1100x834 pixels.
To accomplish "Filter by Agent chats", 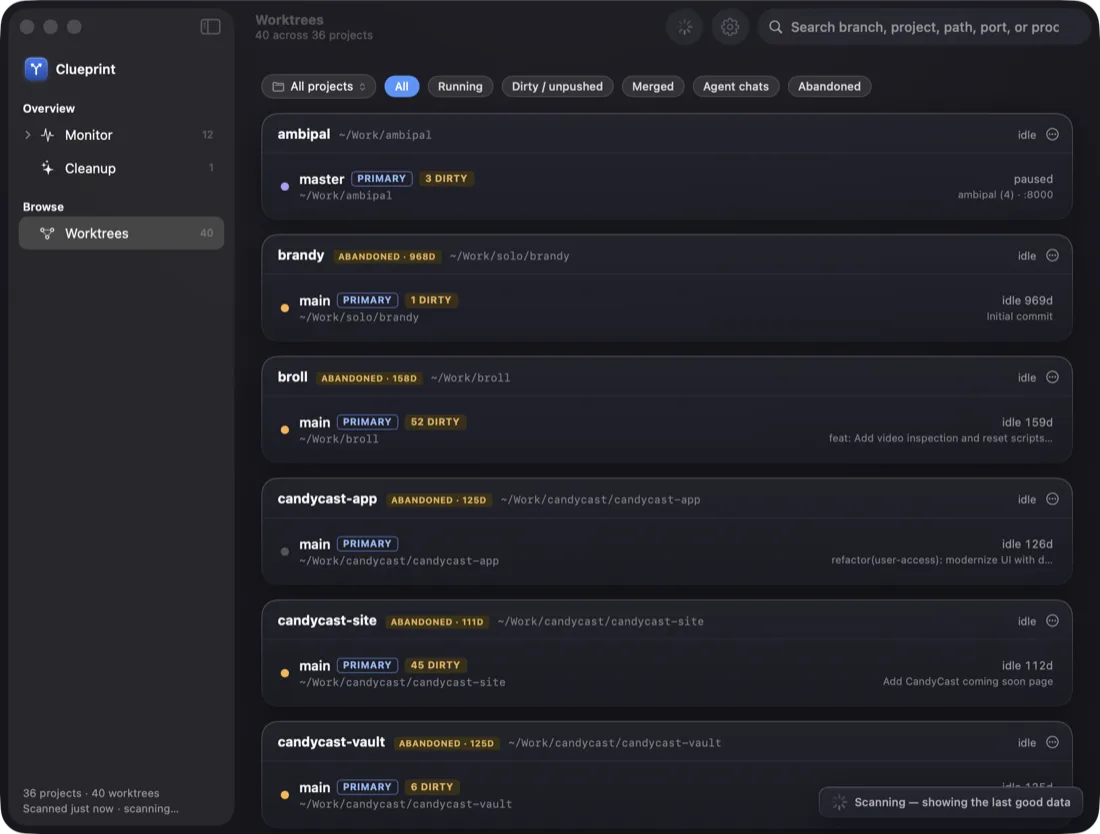I will 735,86.
